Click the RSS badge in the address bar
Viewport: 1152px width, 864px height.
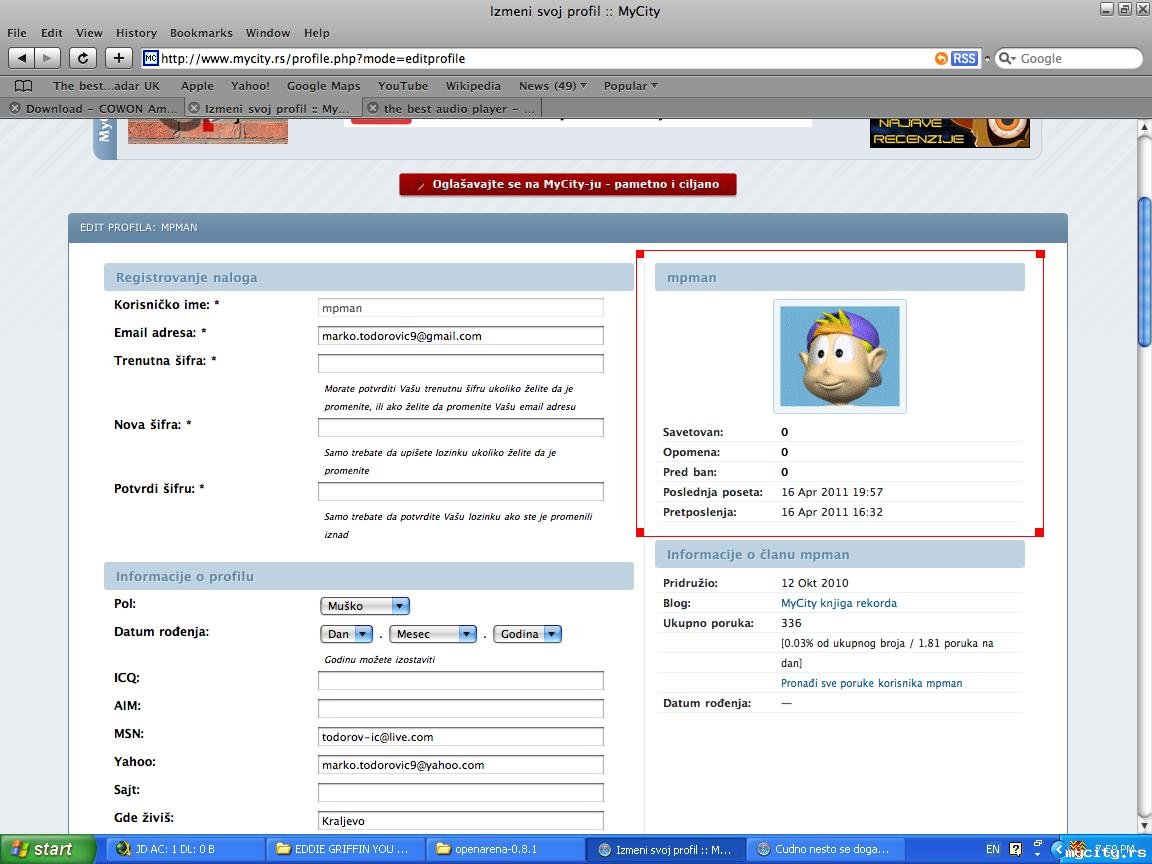tap(964, 59)
